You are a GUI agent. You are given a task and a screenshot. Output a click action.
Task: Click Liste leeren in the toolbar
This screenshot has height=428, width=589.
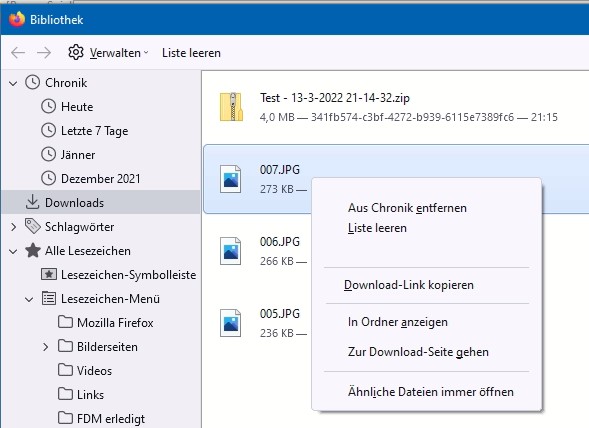191,53
